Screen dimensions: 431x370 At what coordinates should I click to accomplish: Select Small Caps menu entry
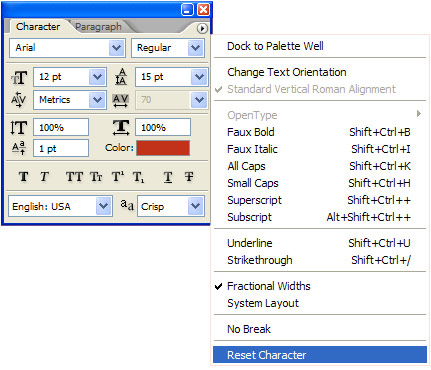(320, 183)
